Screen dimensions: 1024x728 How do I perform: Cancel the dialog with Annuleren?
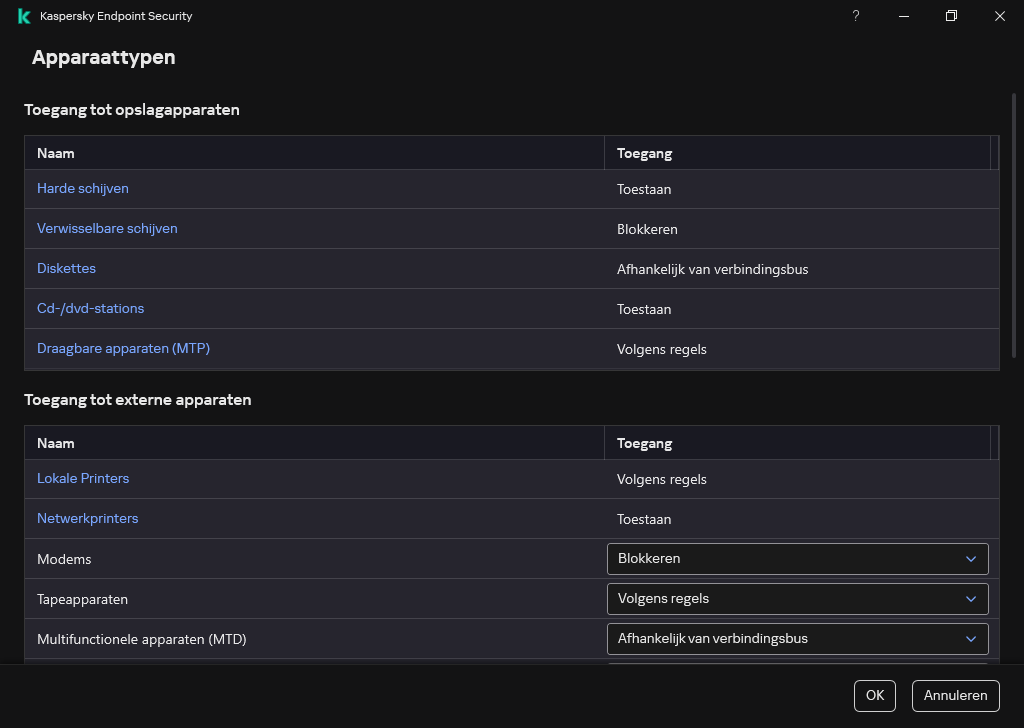click(x=955, y=695)
